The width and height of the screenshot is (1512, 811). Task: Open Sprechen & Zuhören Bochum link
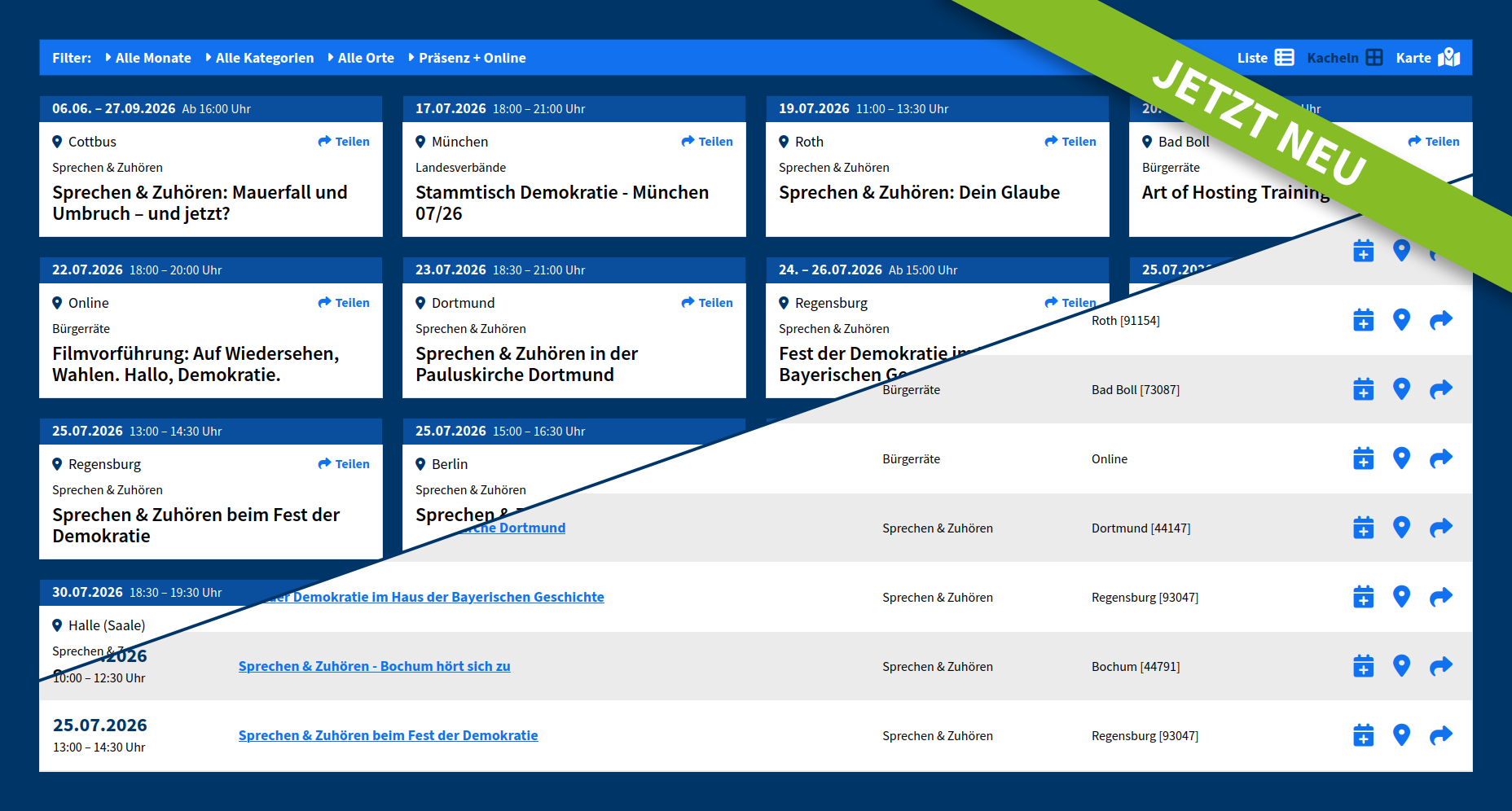[375, 666]
